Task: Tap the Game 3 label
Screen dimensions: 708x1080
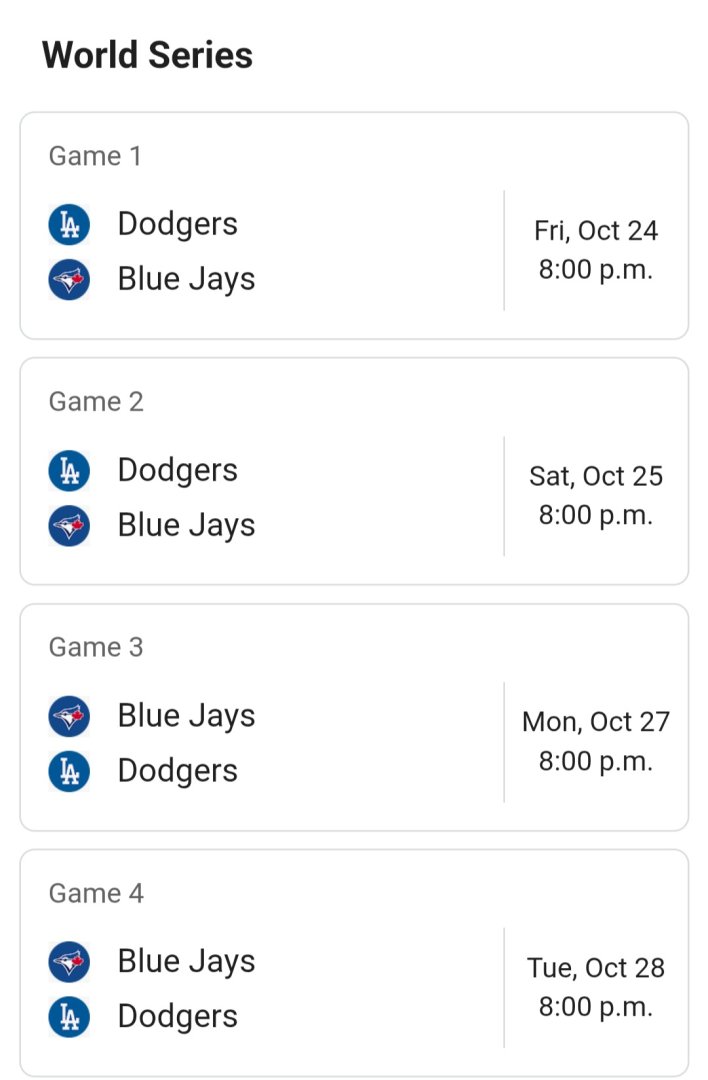Action: point(96,647)
